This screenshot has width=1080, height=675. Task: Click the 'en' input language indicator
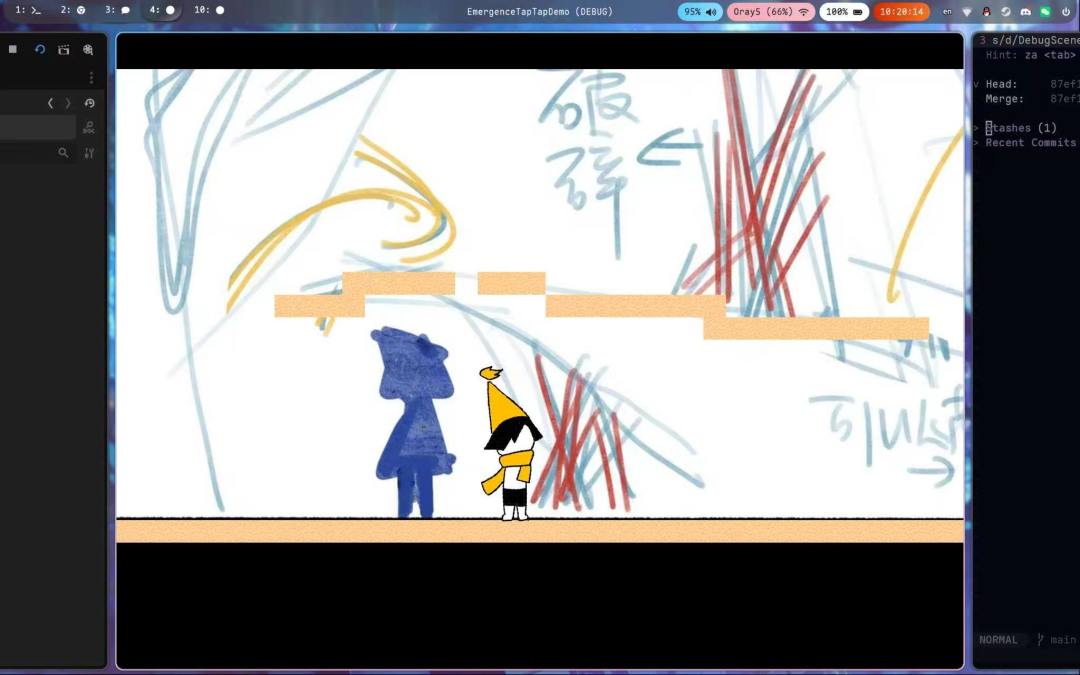pyautogui.click(x=947, y=12)
